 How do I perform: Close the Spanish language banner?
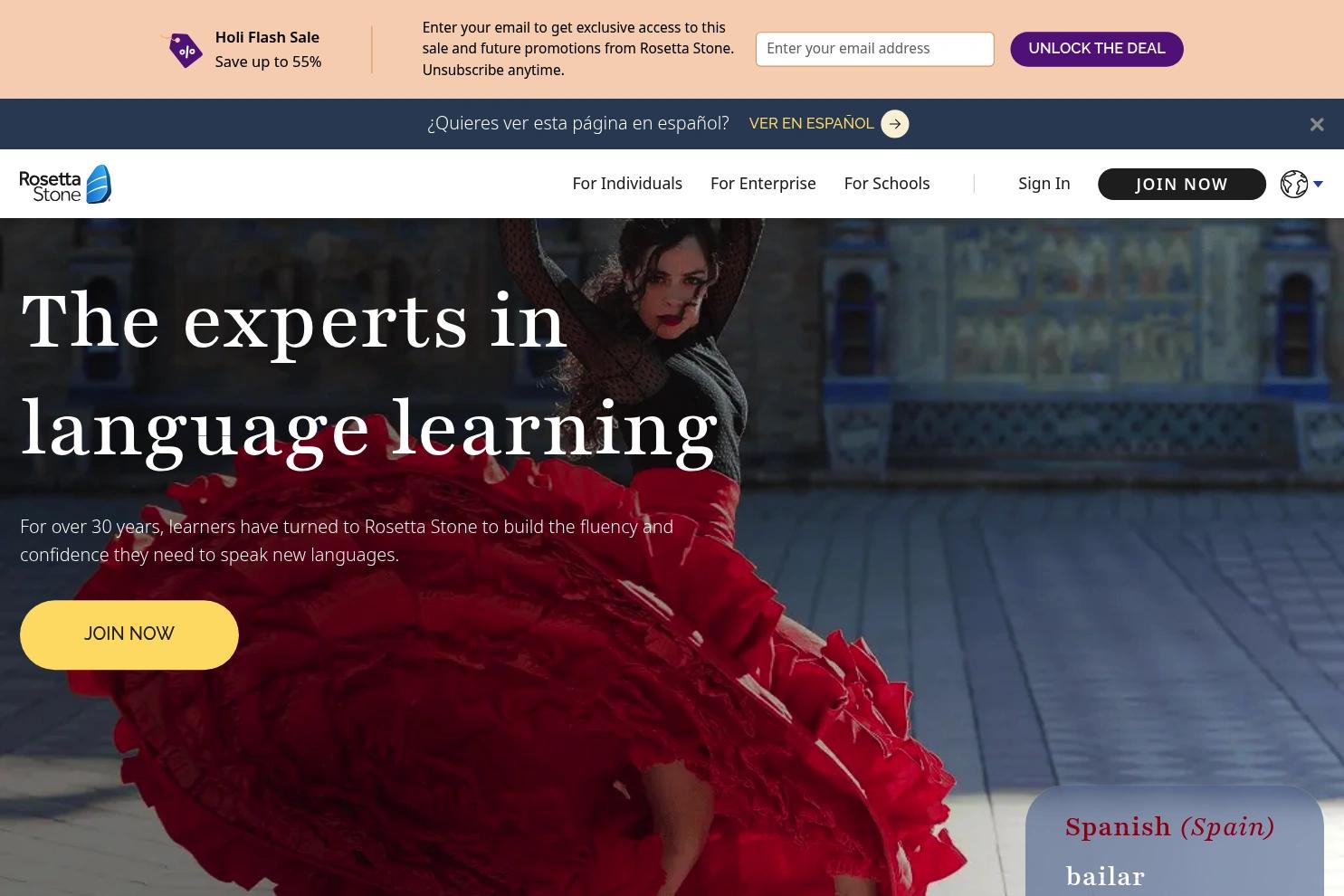[1317, 125]
